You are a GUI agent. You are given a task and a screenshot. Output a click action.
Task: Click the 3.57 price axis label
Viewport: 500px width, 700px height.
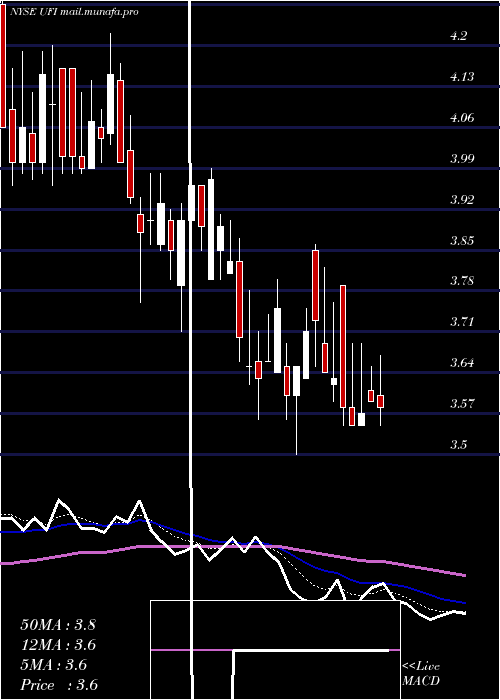click(x=462, y=404)
